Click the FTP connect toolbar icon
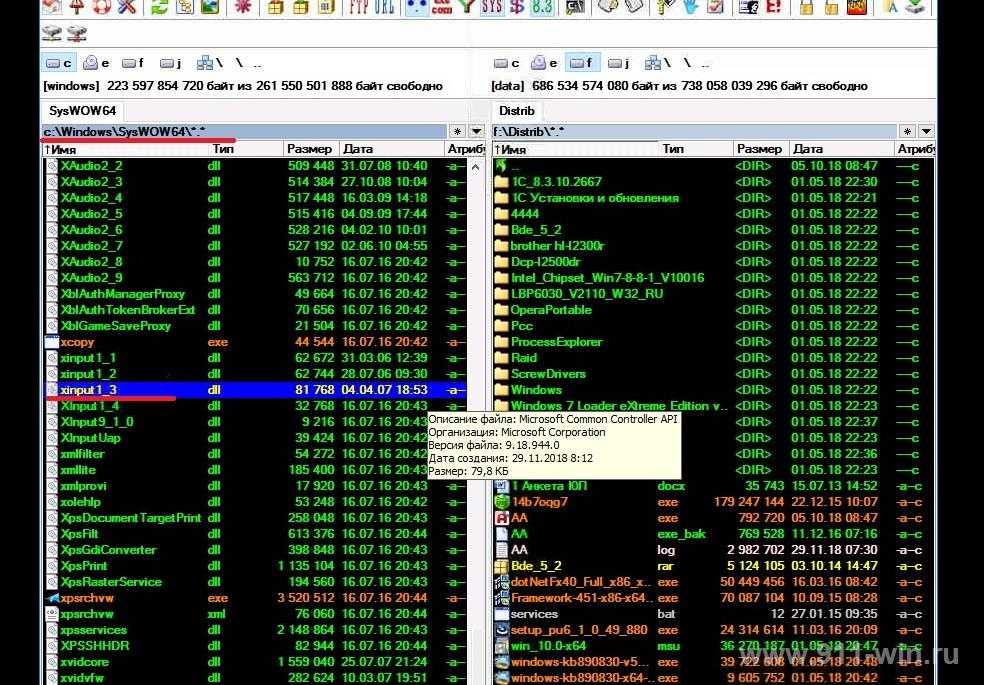 click(357, 7)
